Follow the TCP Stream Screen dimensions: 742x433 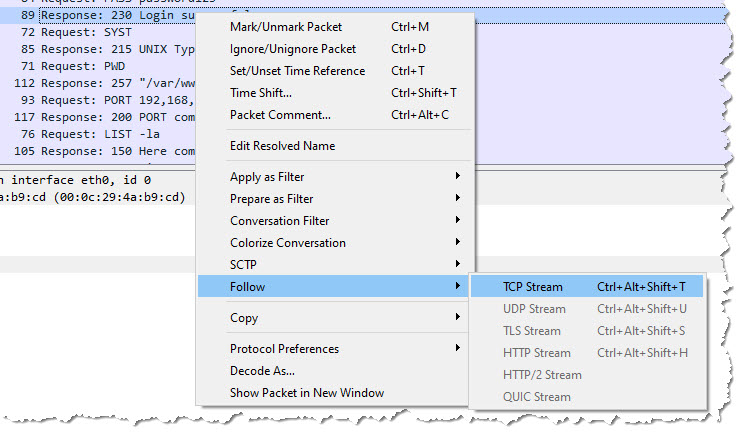(x=532, y=287)
